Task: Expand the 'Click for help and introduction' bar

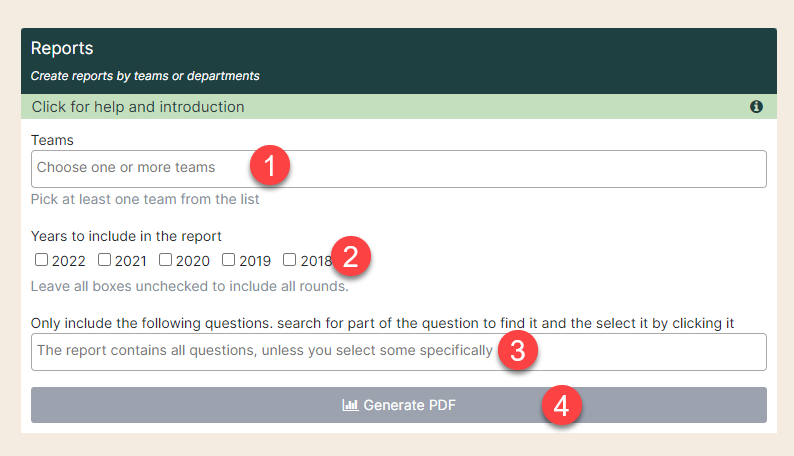Action: pyautogui.click(x=399, y=107)
